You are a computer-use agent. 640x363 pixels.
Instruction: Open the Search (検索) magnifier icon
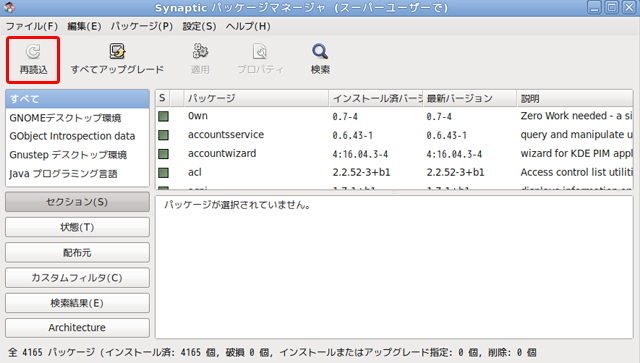[x=320, y=51]
